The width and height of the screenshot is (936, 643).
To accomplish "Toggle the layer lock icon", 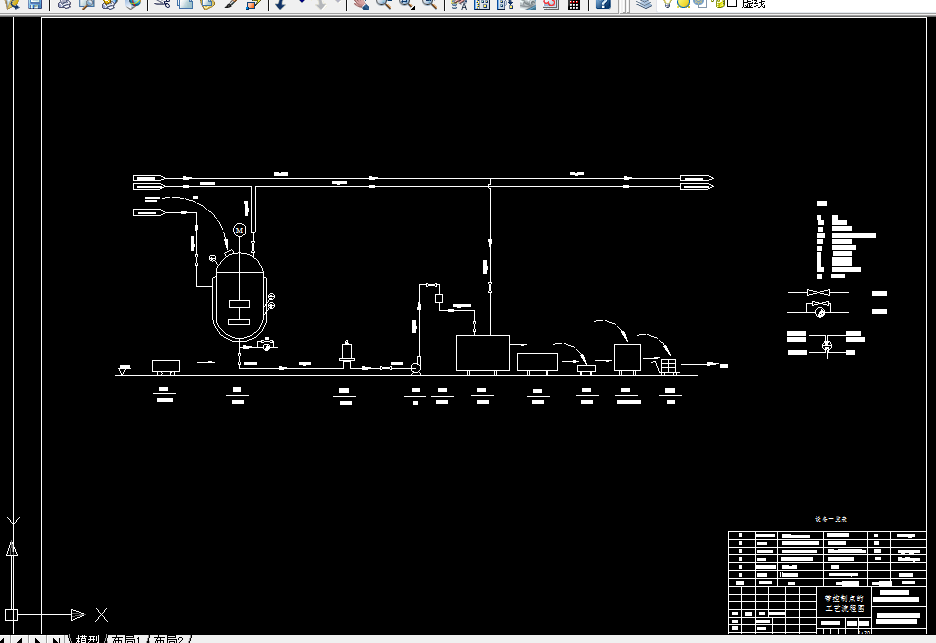I will (x=719, y=3).
